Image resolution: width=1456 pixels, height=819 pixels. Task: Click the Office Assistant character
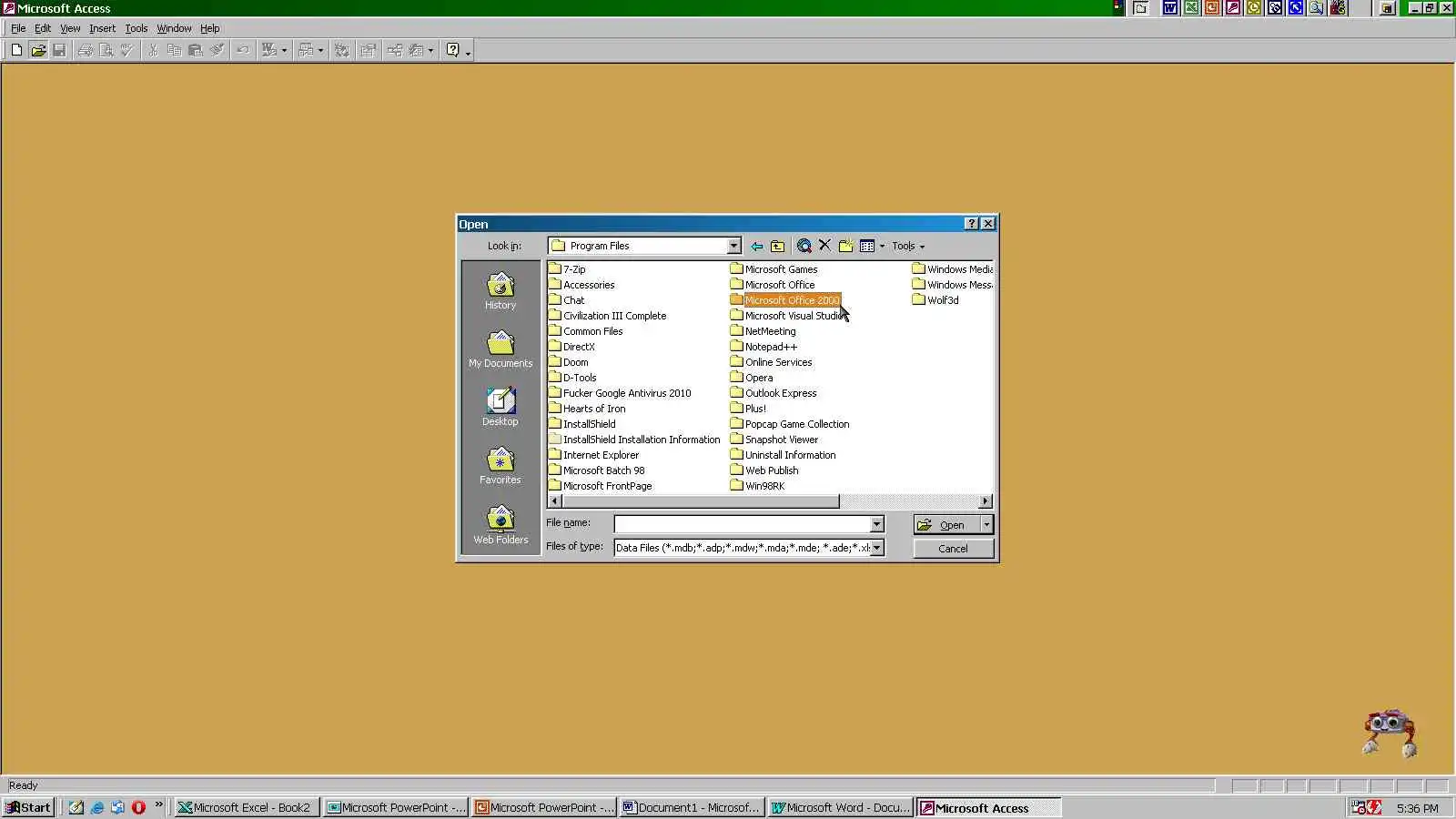coord(1390,733)
